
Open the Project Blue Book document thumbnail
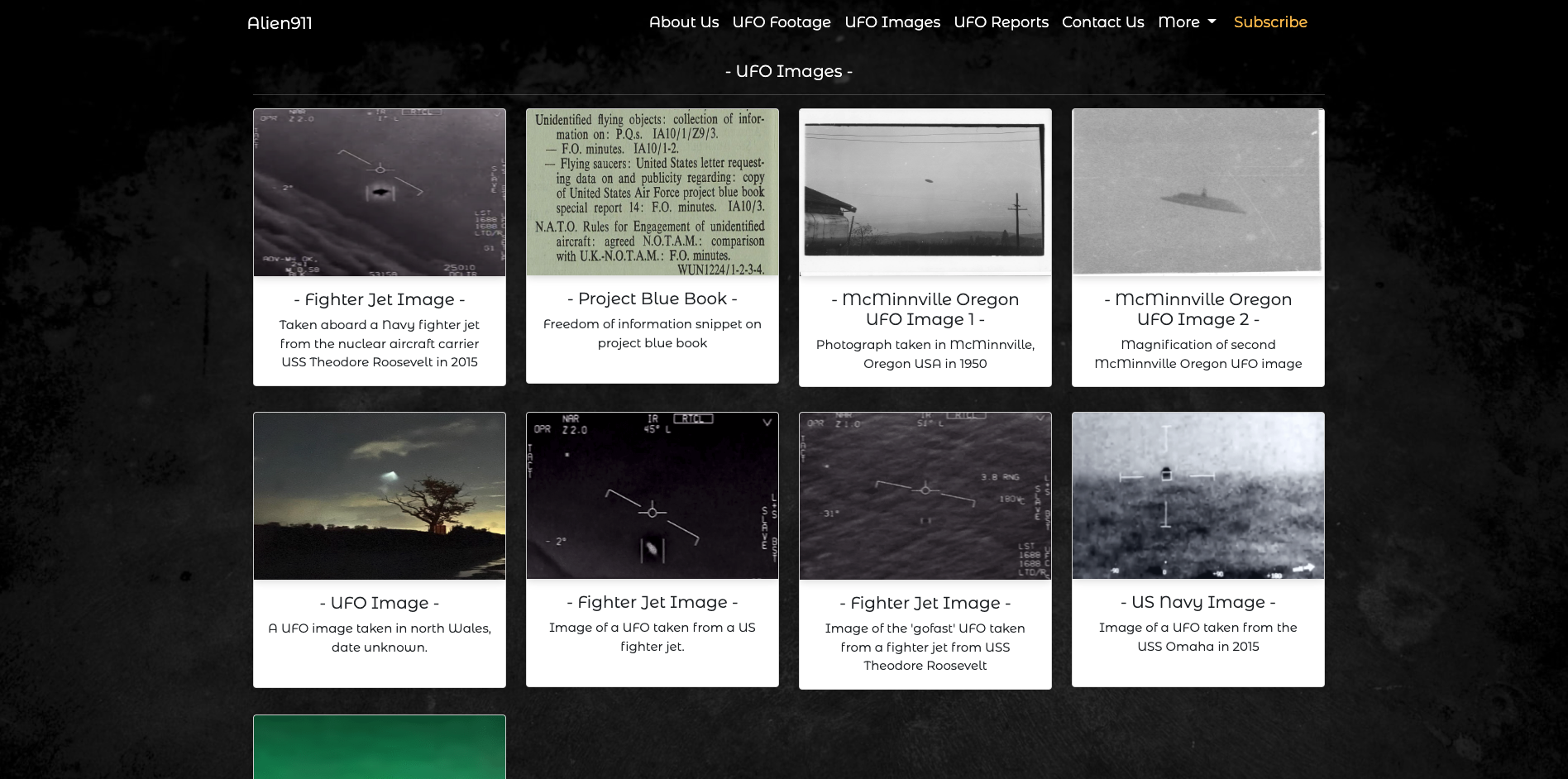653,192
